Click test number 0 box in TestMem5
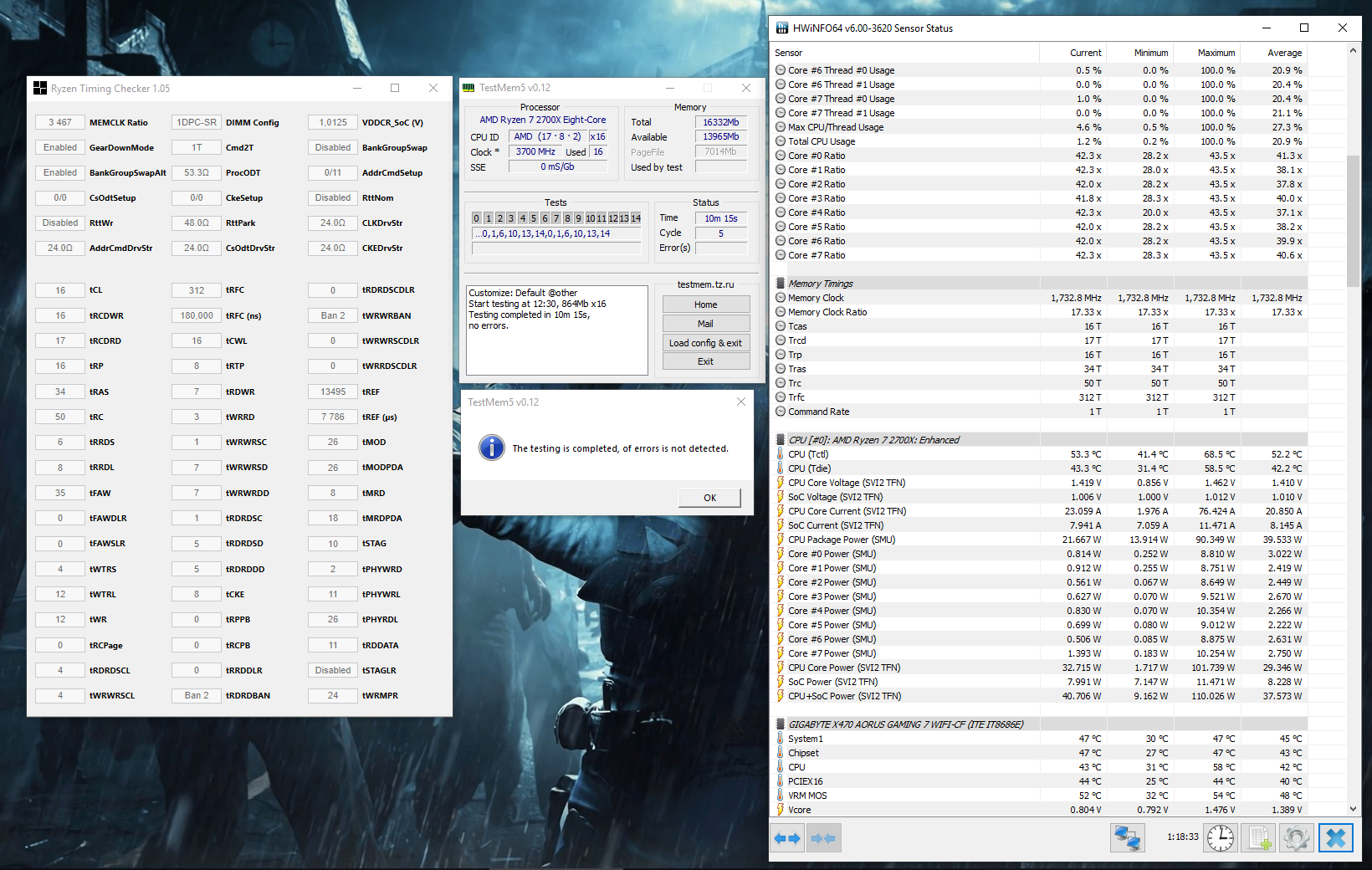This screenshot has height=870, width=1372. (477, 218)
